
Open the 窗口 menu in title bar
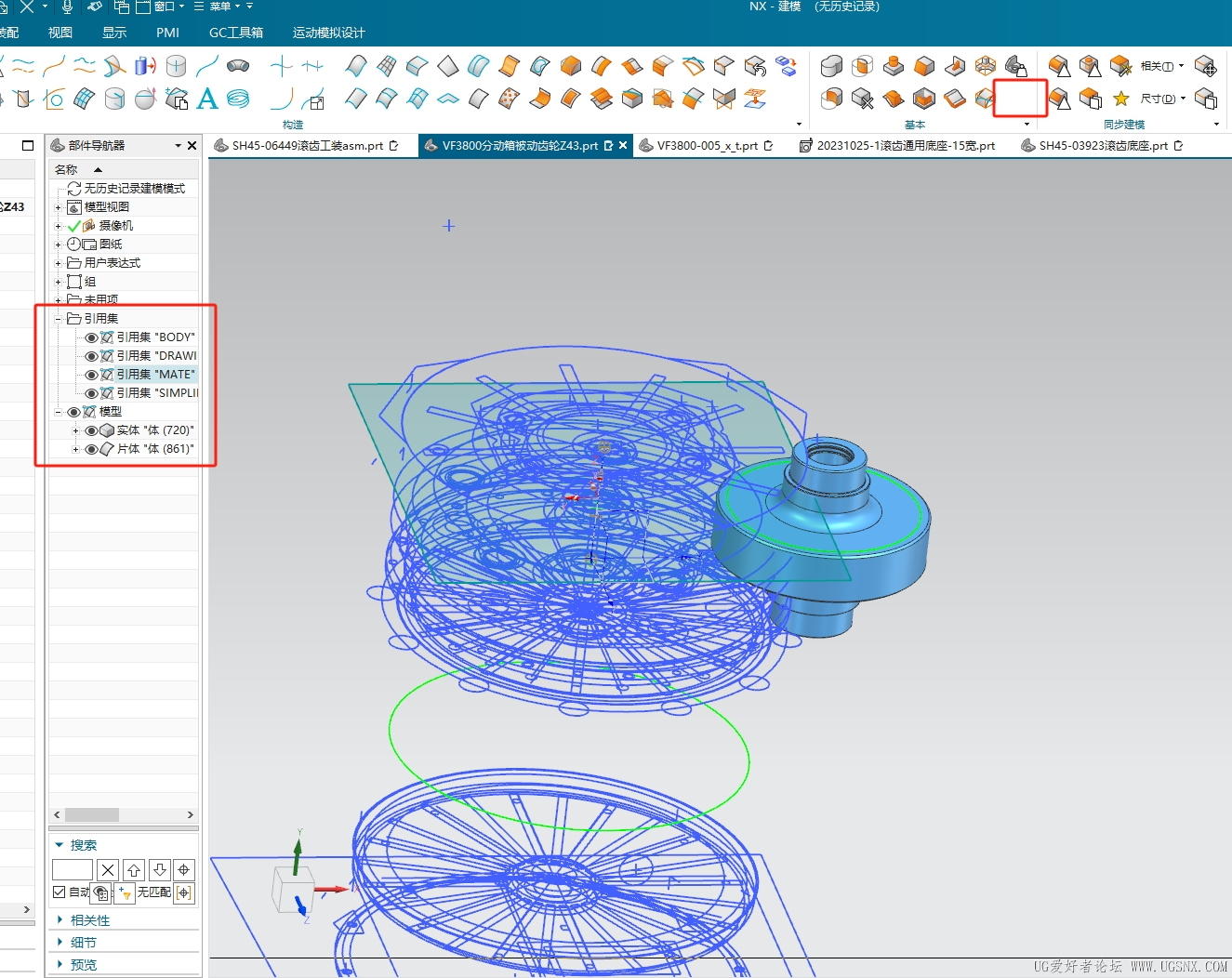(160, 7)
